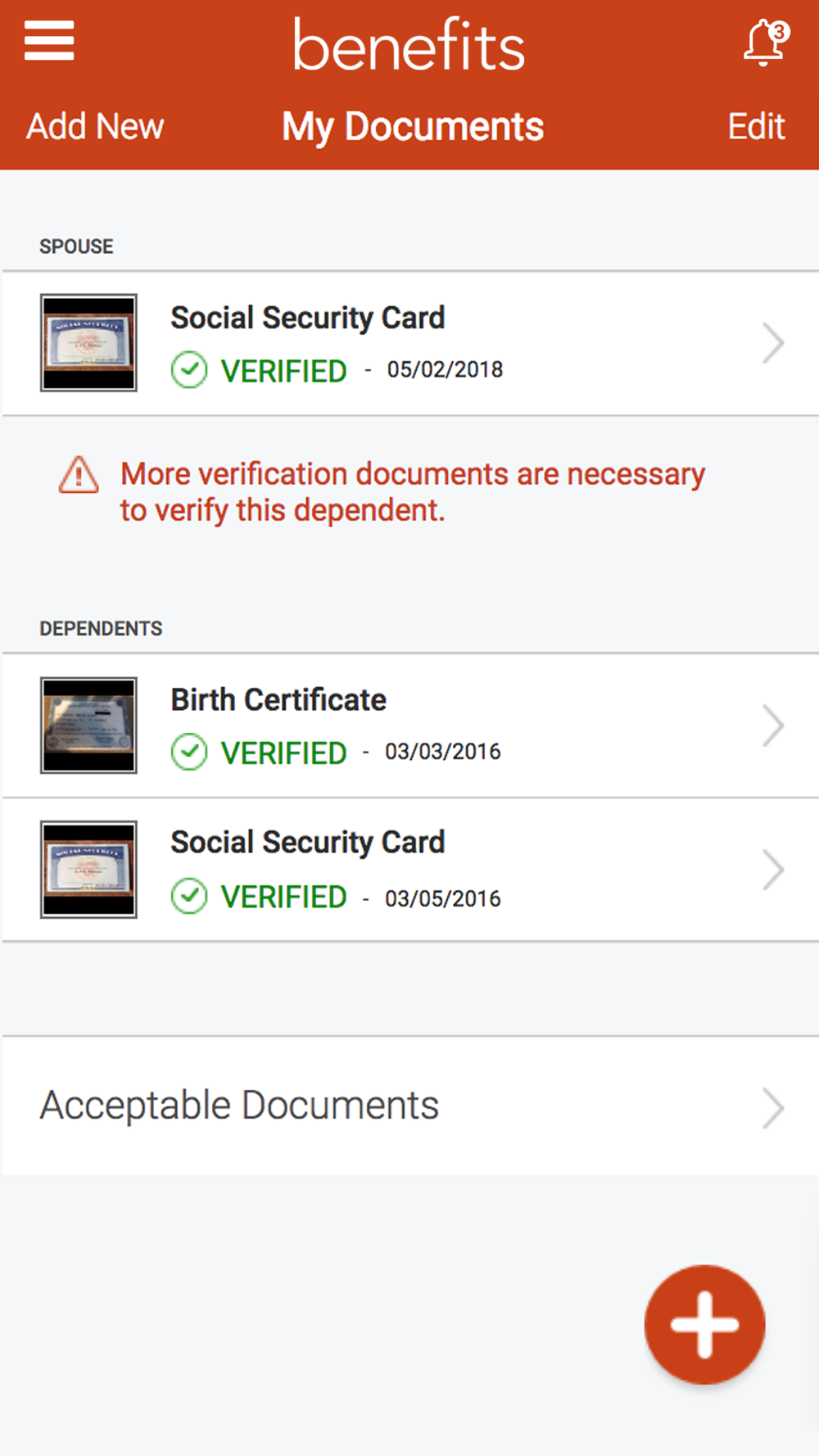Expand dependents Social Security Card chevron
Viewport: 819px width, 1456px height.
[x=772, y=870]
